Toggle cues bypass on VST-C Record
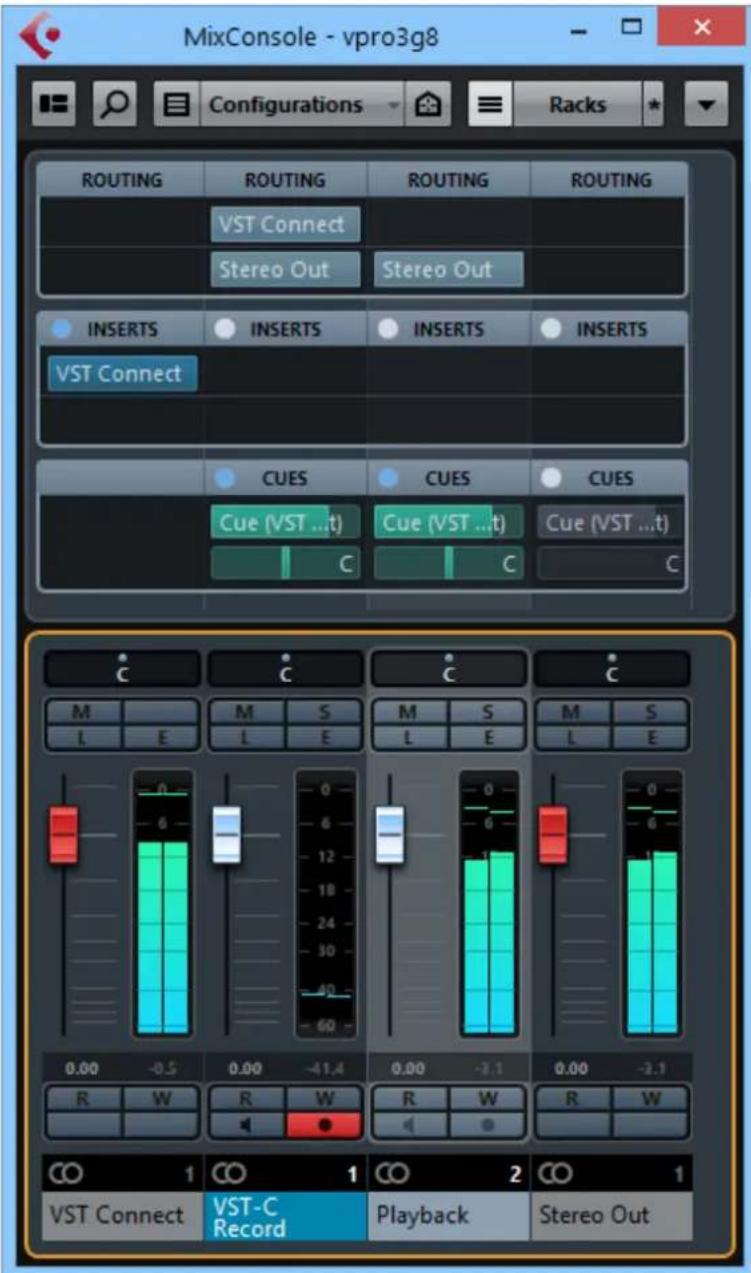 [224, 478]
